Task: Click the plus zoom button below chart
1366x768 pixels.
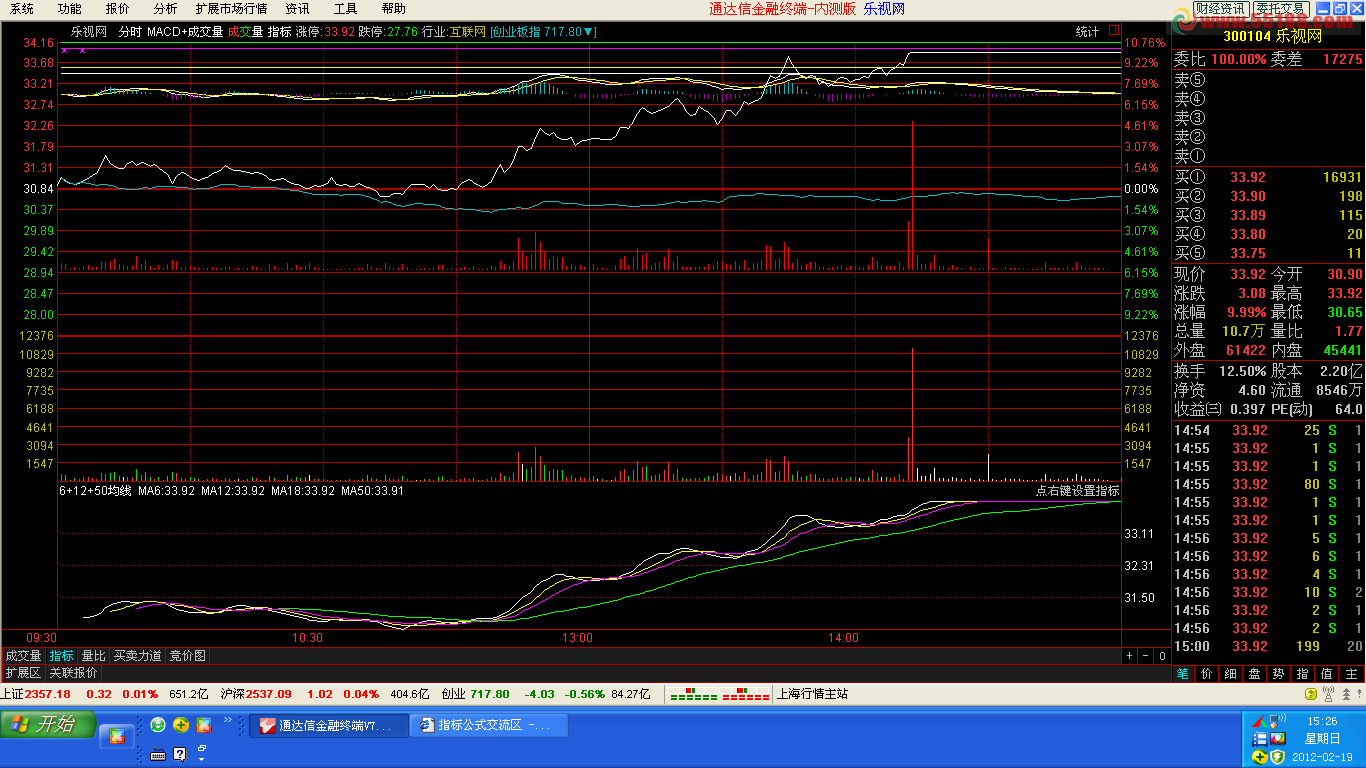Action: tap(1129, 656)
